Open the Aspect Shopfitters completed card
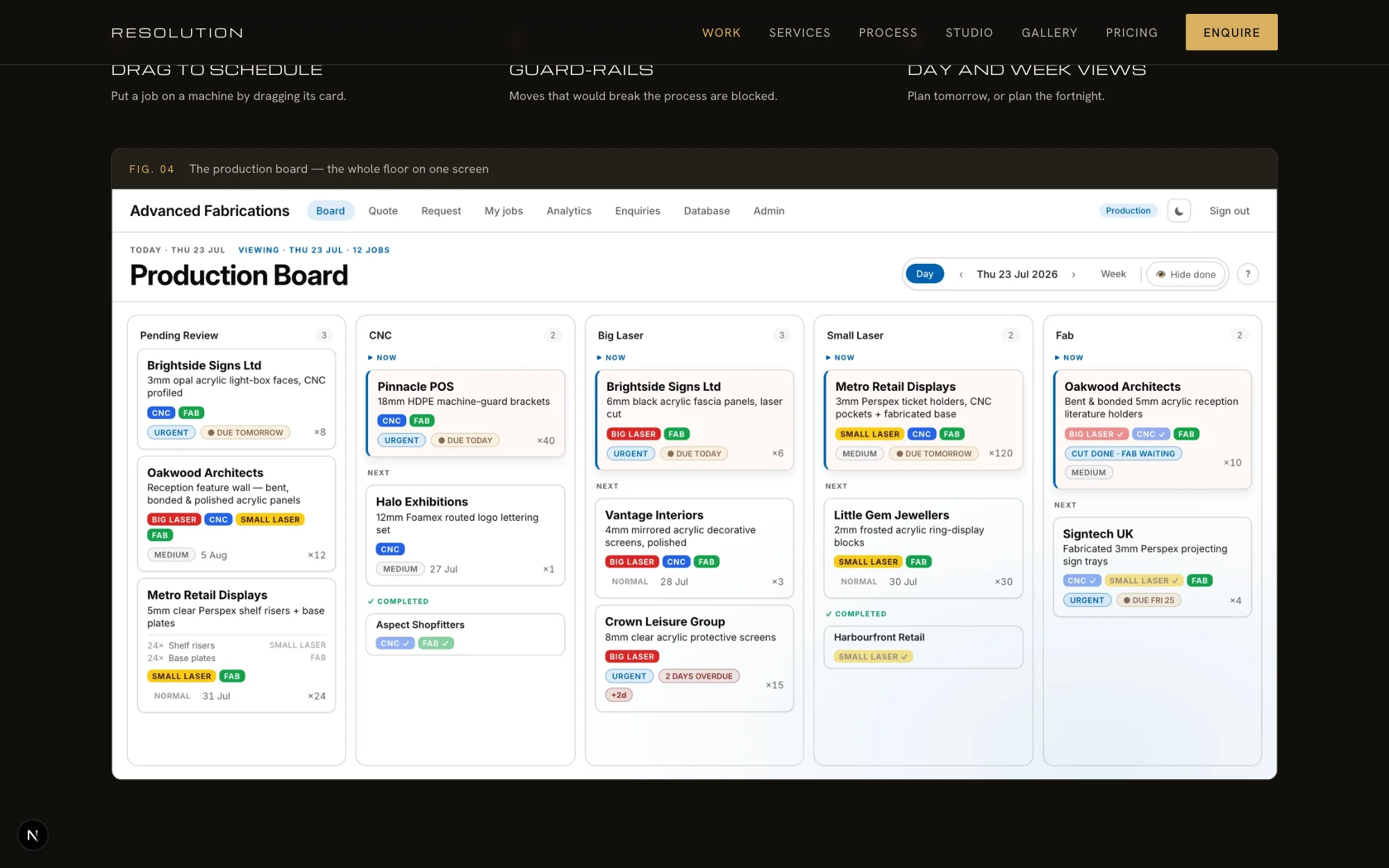The height and width of the screenshot is (868, 1389). (465, 634)
